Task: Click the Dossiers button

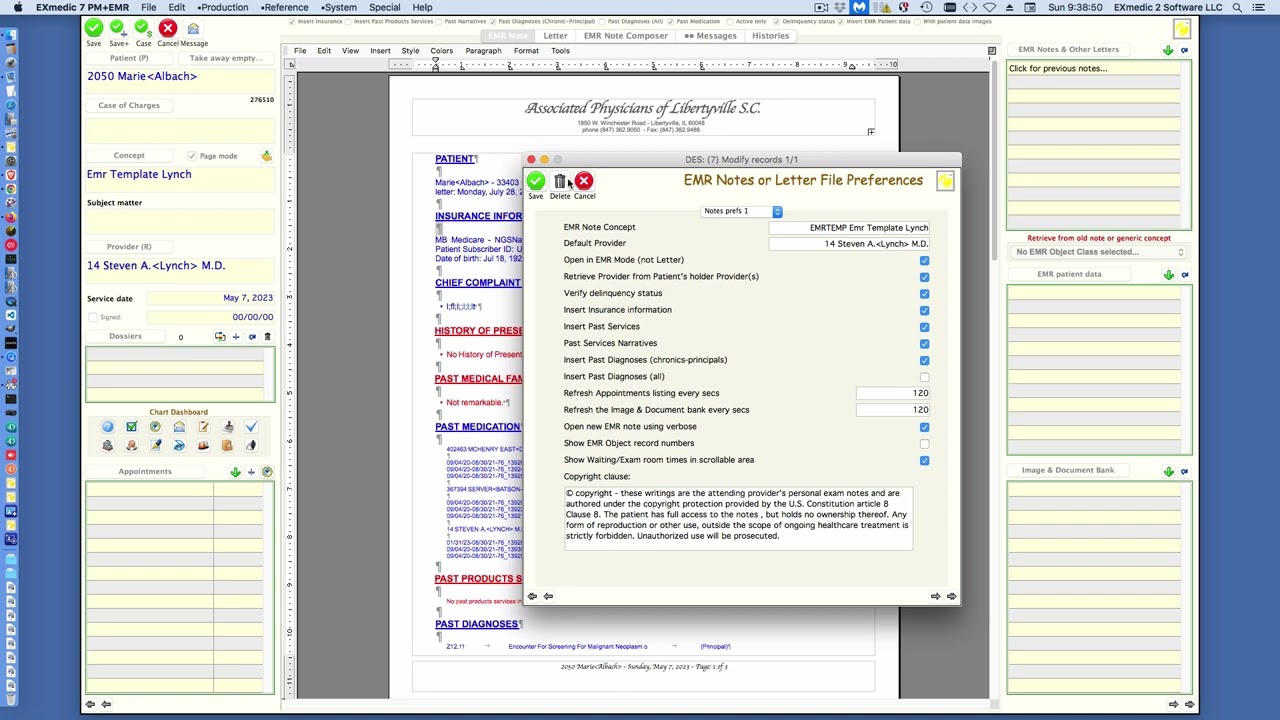Action: click(125, 337)
